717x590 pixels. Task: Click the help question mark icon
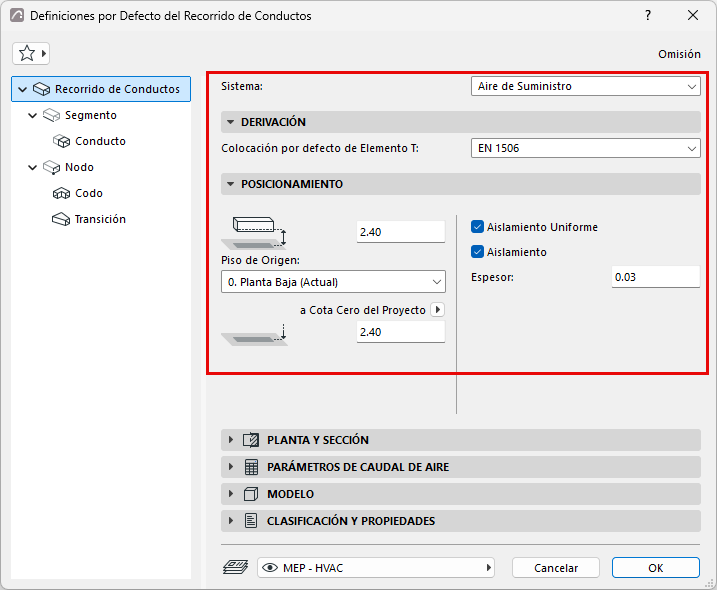(648, 15)
